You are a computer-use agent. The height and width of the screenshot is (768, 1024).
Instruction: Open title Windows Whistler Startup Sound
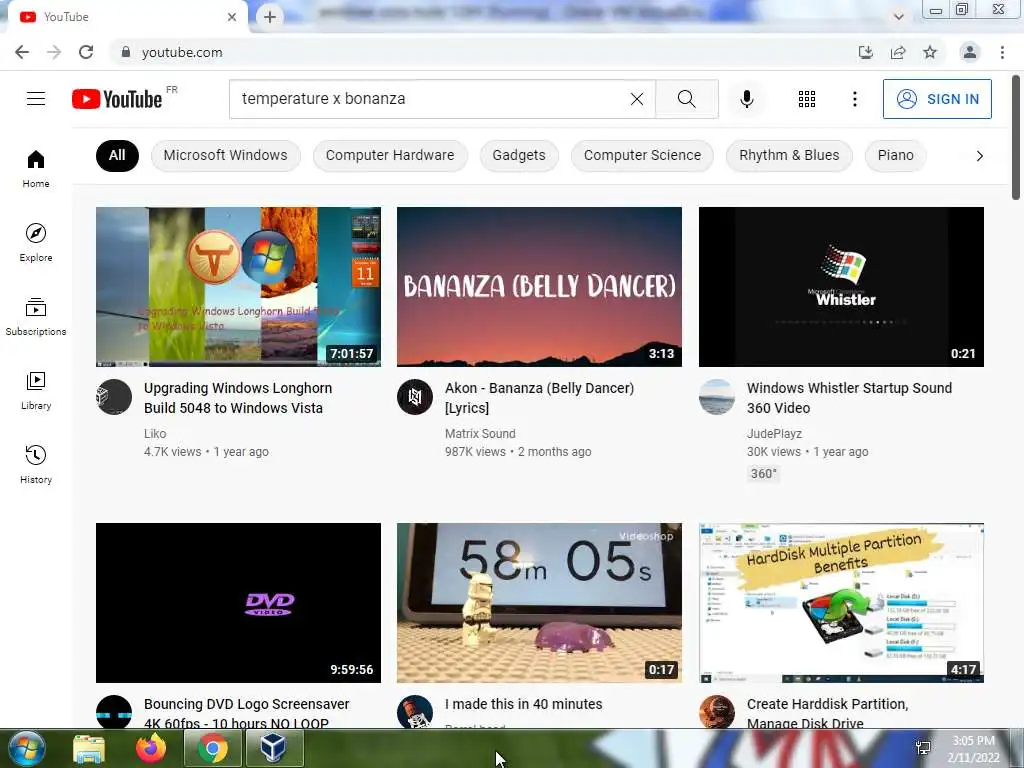pos(850,398)
